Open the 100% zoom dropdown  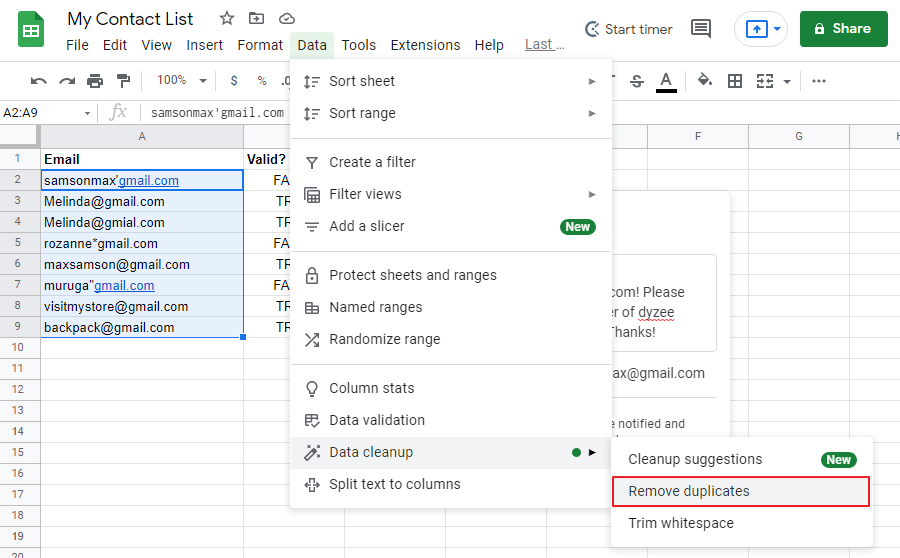(181, 80)
